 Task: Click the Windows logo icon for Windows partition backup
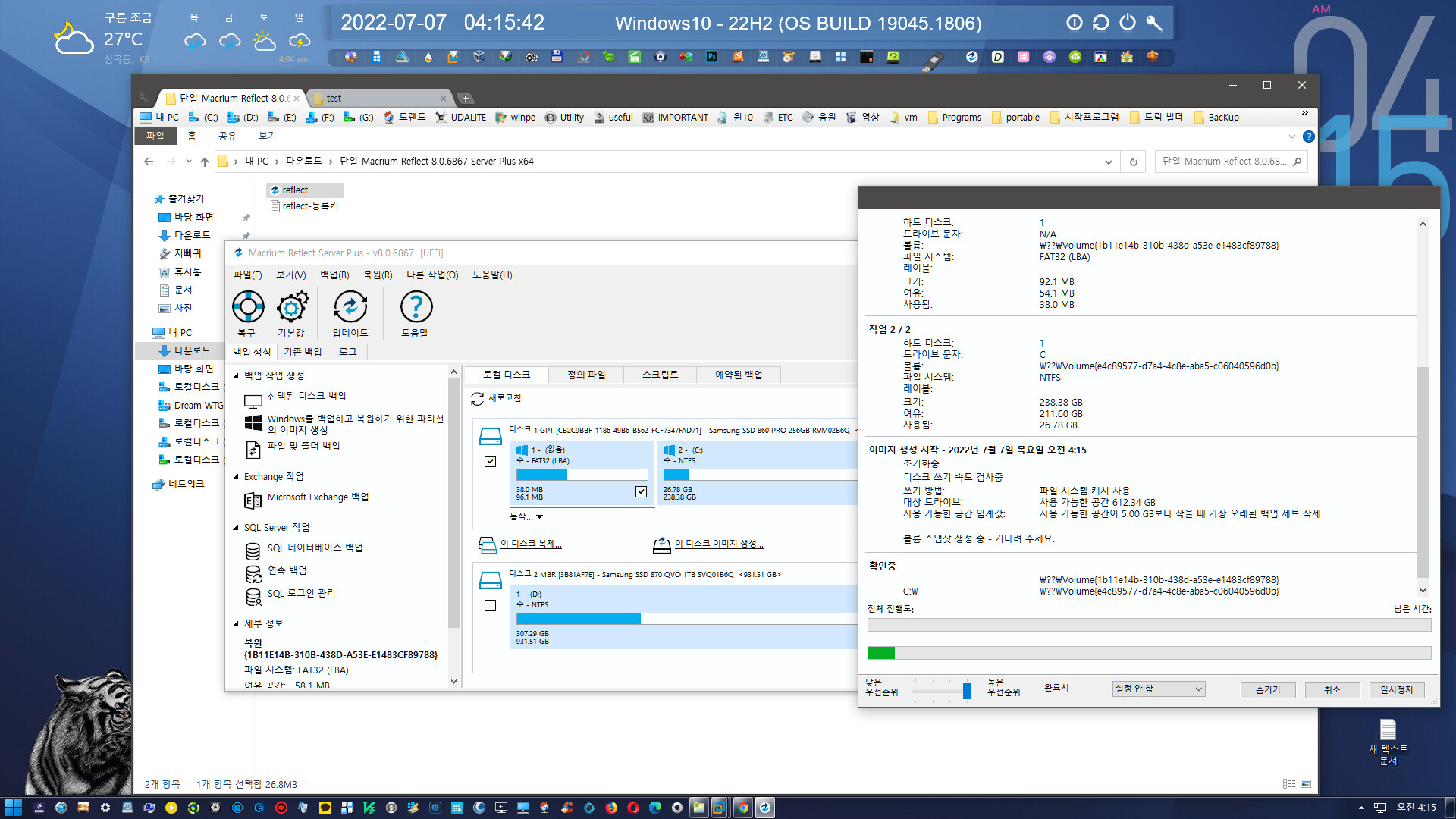pyautogui.click(x=253, y=423)
